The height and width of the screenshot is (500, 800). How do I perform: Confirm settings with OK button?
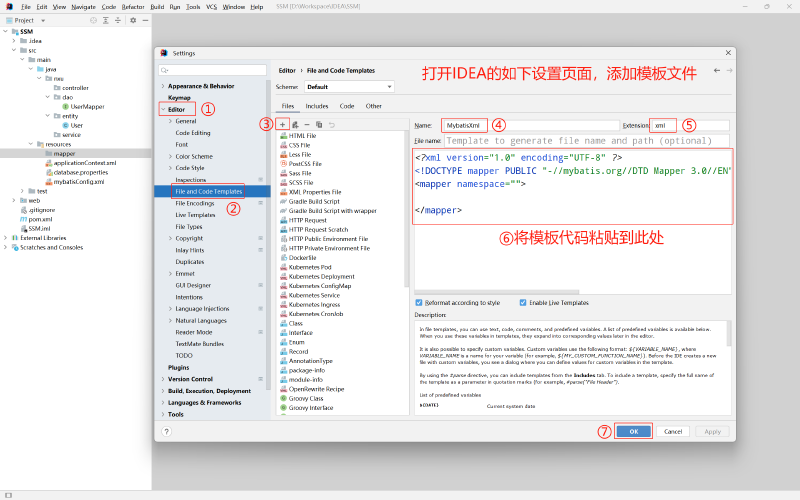click(634, 432)
